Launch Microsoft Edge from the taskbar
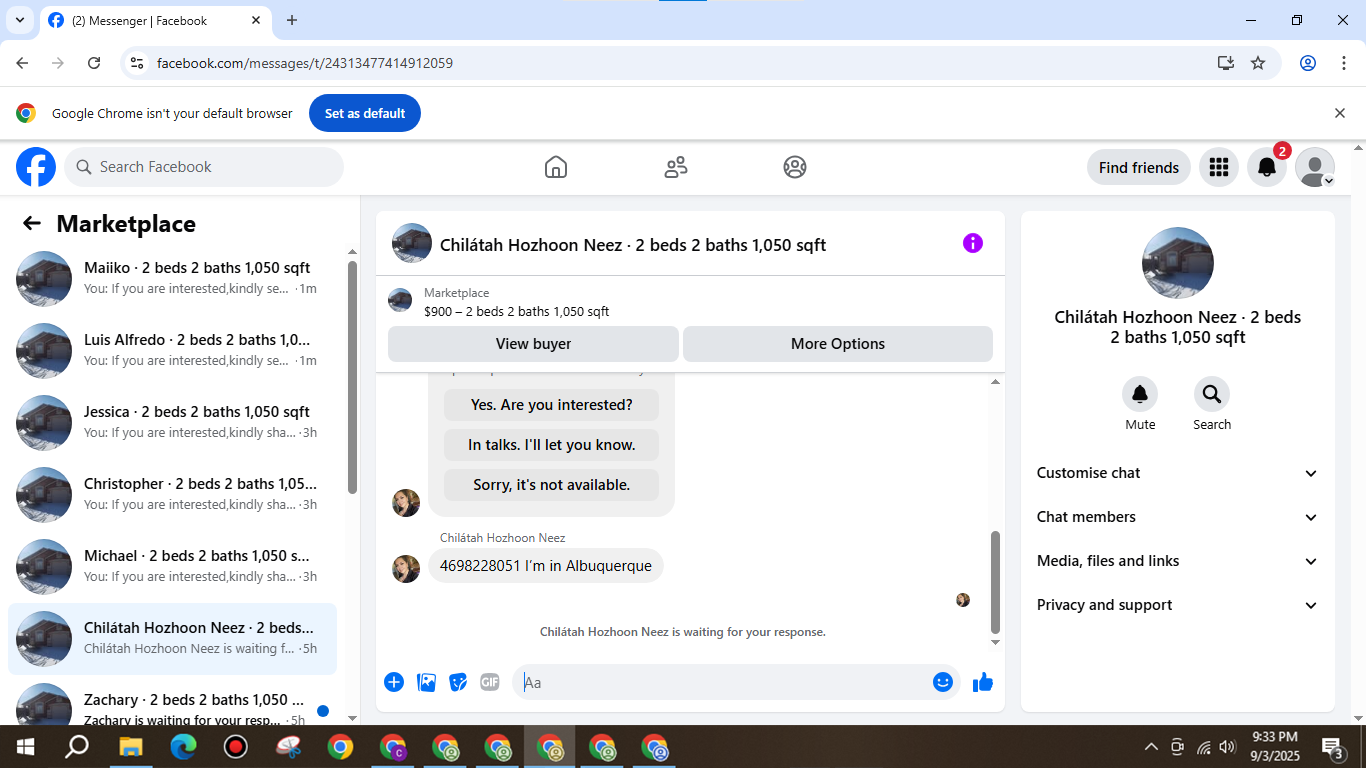 coord(183,747)
